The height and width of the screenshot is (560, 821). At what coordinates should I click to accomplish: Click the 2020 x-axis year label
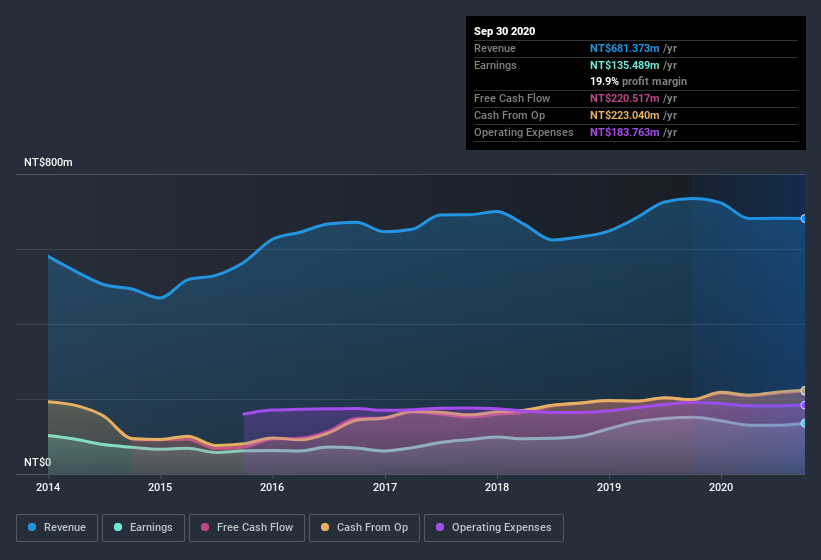pyautogui.click(x=720, y=487)
